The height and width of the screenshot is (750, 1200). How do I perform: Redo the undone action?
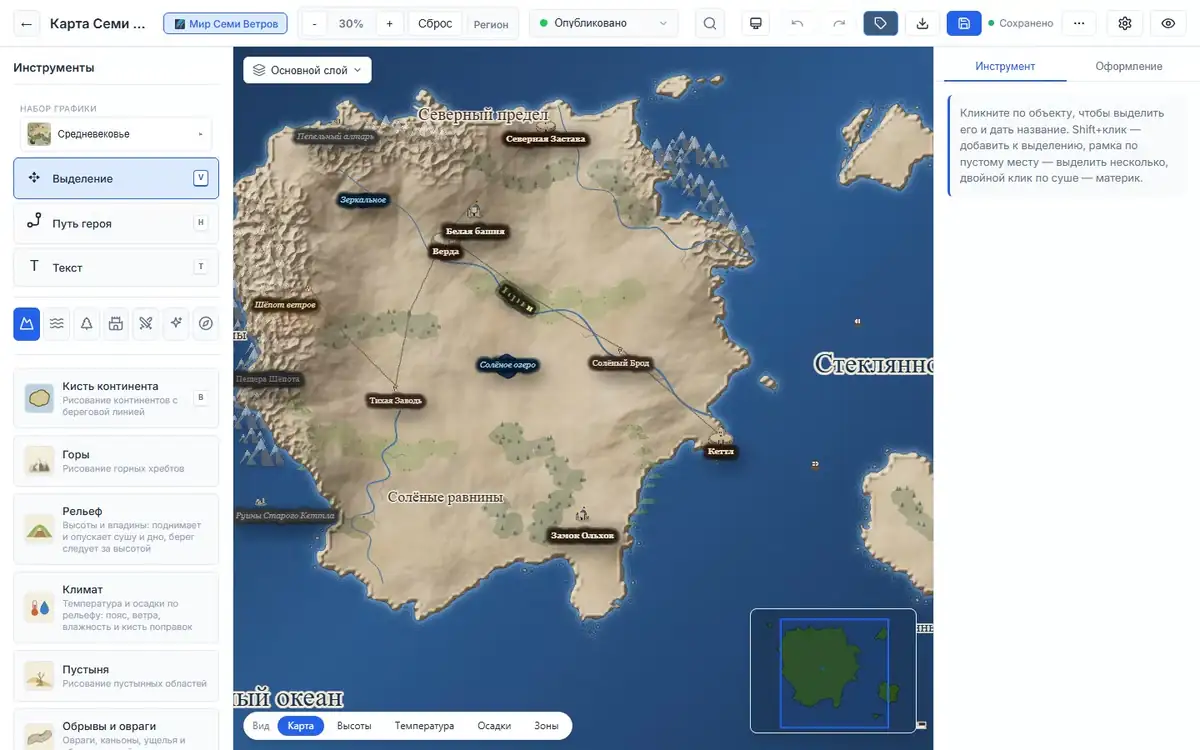(839, 23)
